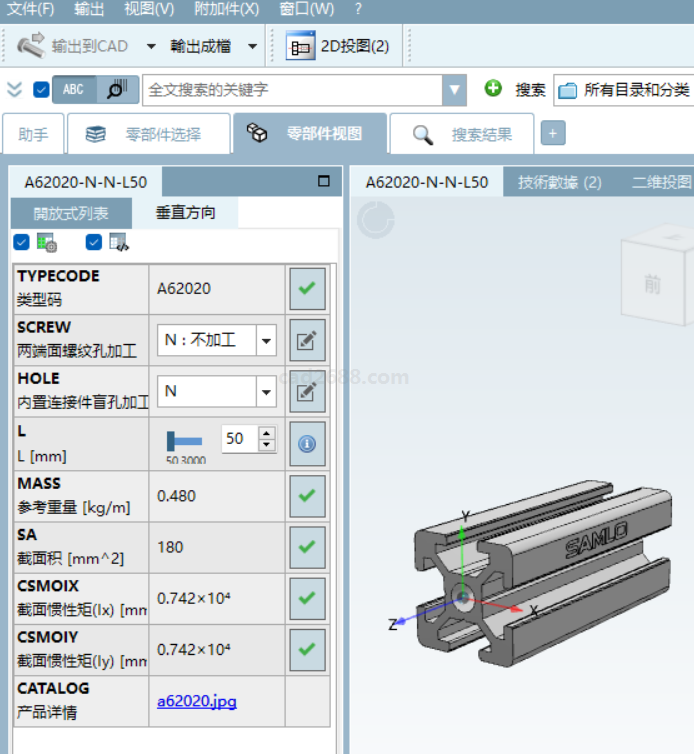This screenshot has height=754, width=694.
Task: Open the a62020.jpg catalog link
Action: pos(197,701)
